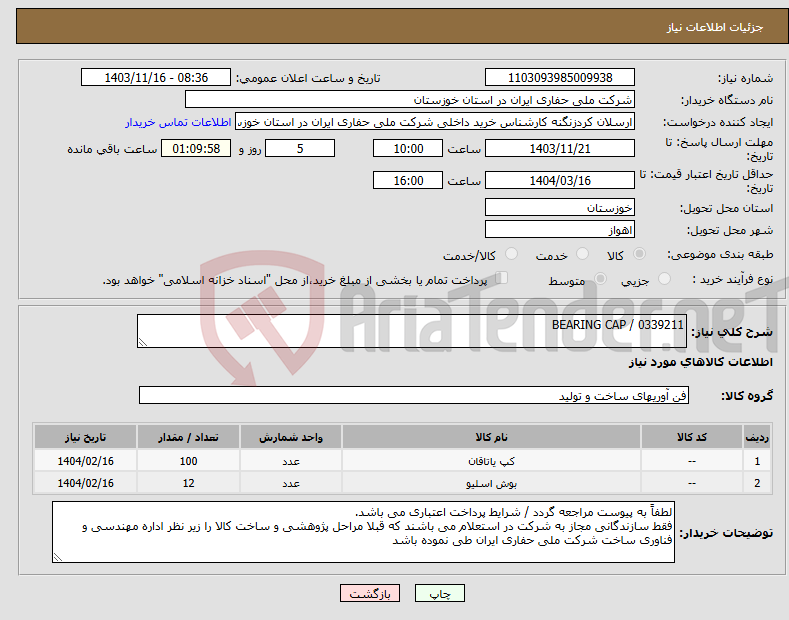Click the کد کالا column header
This screenshot has width=789, height=620.
[692, 437]
